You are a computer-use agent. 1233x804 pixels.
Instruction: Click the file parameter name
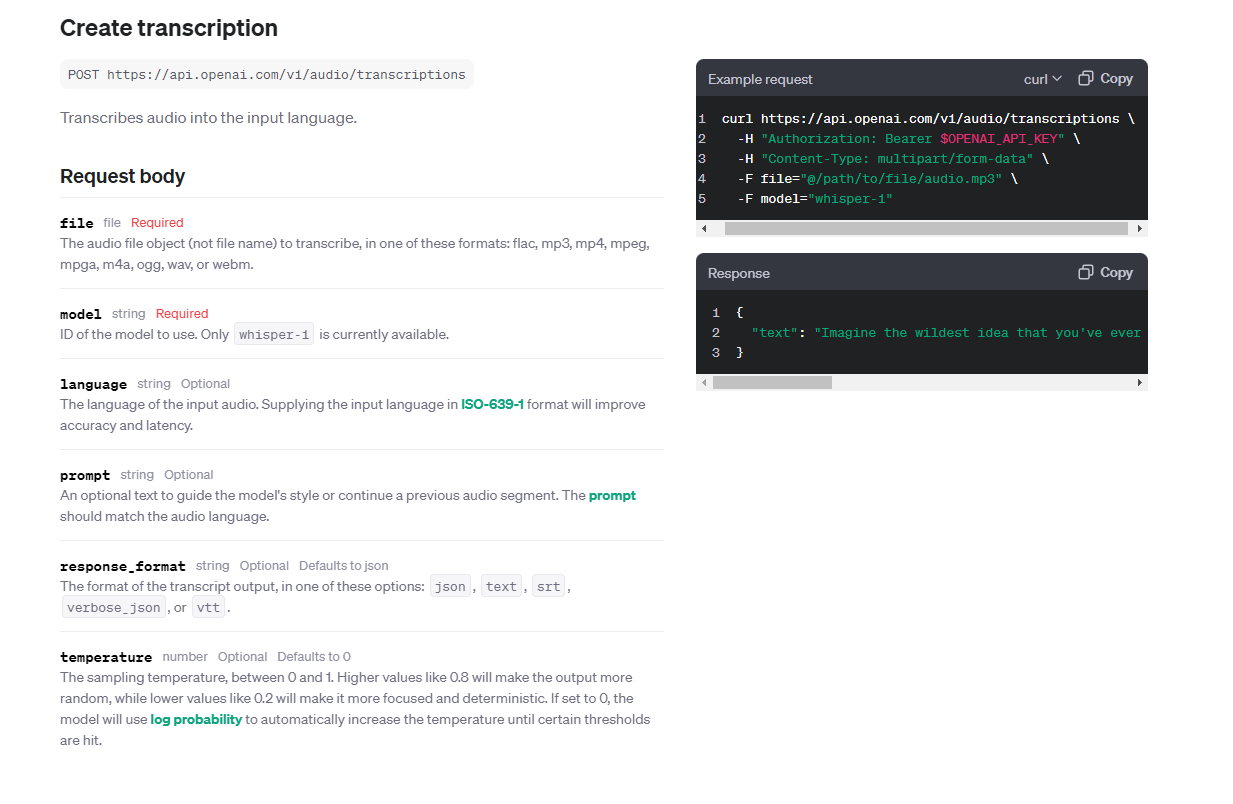77,223
